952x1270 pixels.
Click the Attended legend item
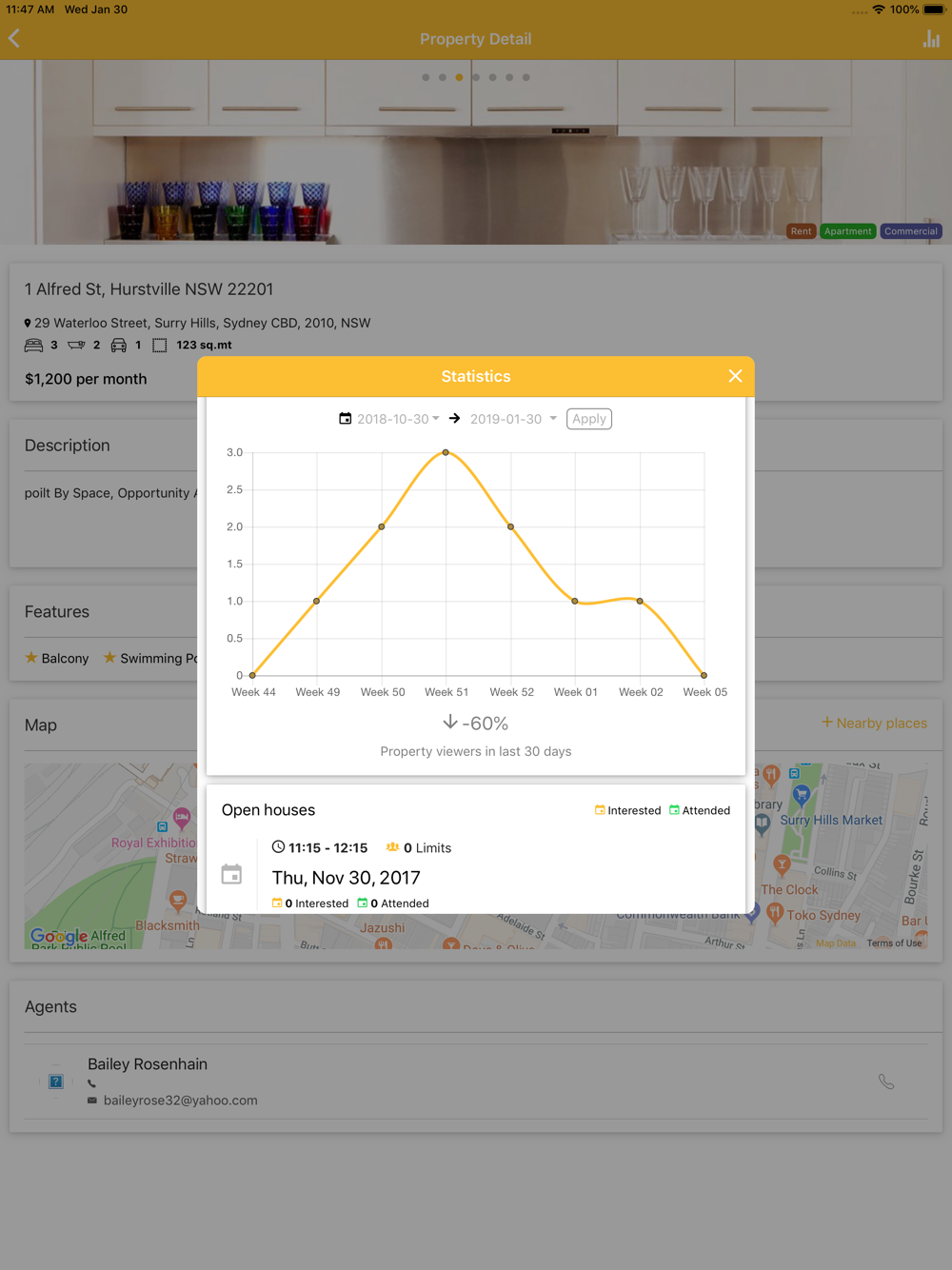pyautogui.click(x=700, y=810)
